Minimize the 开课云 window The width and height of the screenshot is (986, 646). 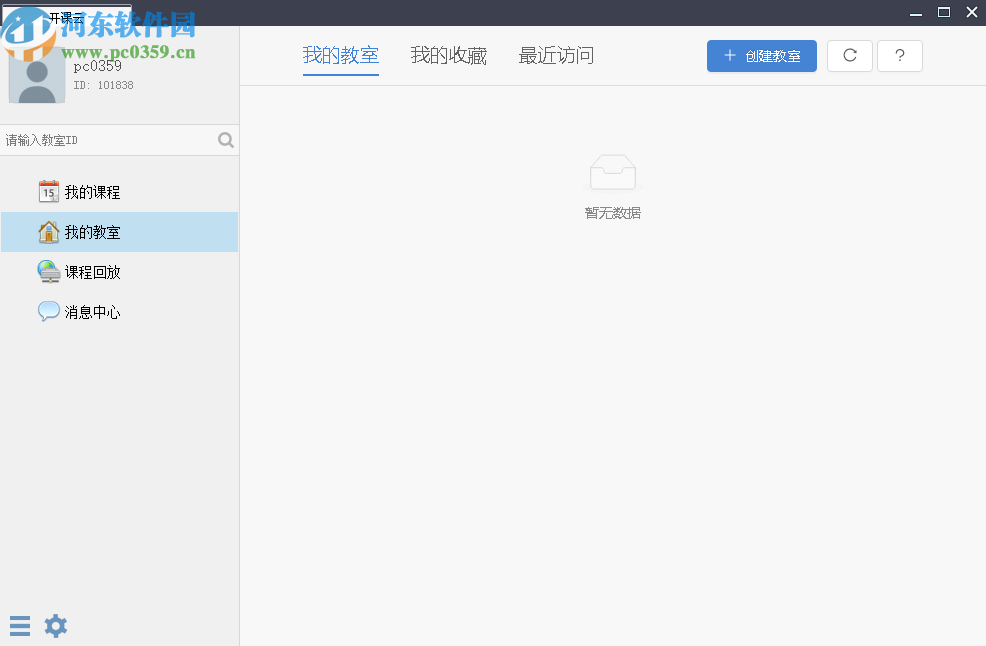click(915, 12)
